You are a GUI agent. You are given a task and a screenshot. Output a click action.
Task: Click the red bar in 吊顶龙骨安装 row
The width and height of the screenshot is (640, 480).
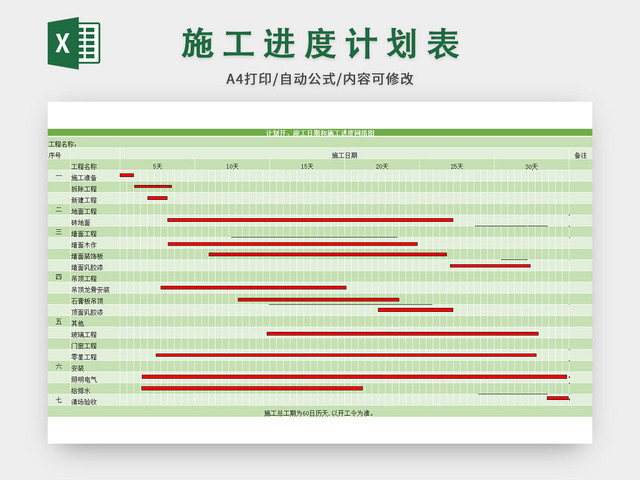coord(253,288)
